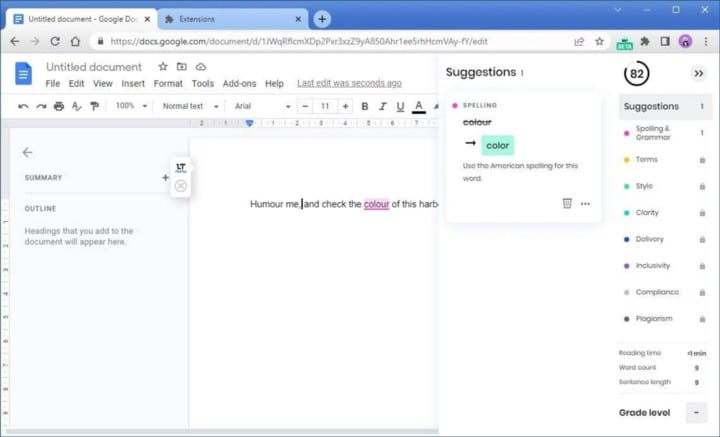Apply Italic formatting
The image size is (720, 437).
point(382,106)
